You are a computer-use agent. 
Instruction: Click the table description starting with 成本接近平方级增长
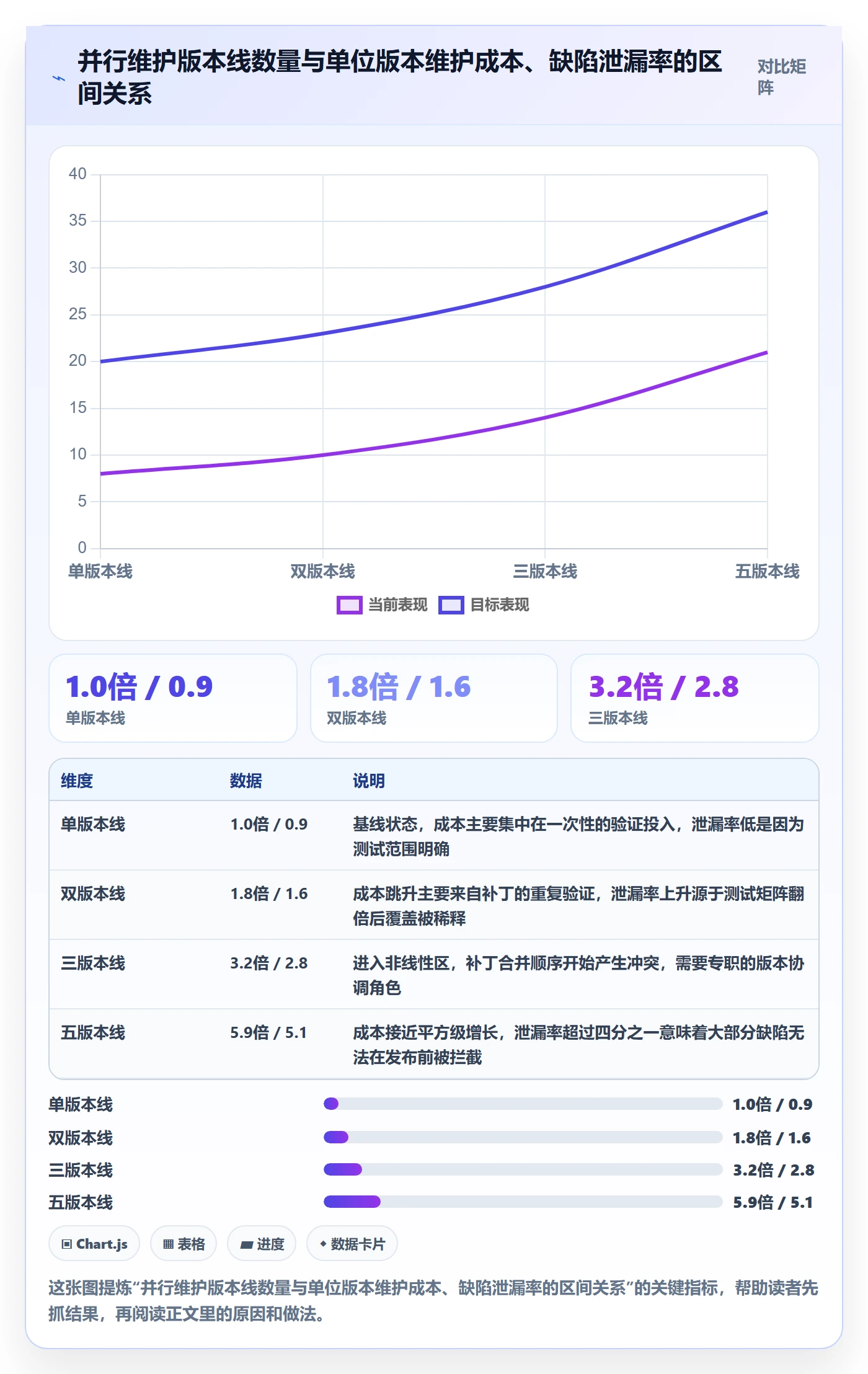pyautogui.click(x=578, y=1045)
